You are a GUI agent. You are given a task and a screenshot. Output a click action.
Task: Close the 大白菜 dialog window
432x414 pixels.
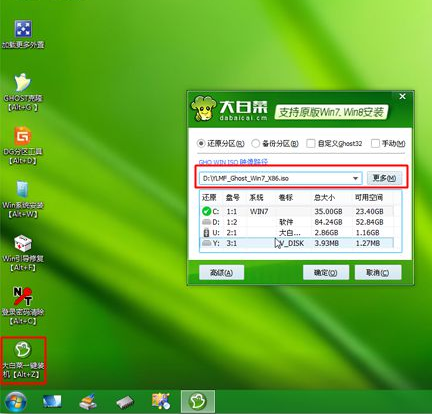[403, 96]
